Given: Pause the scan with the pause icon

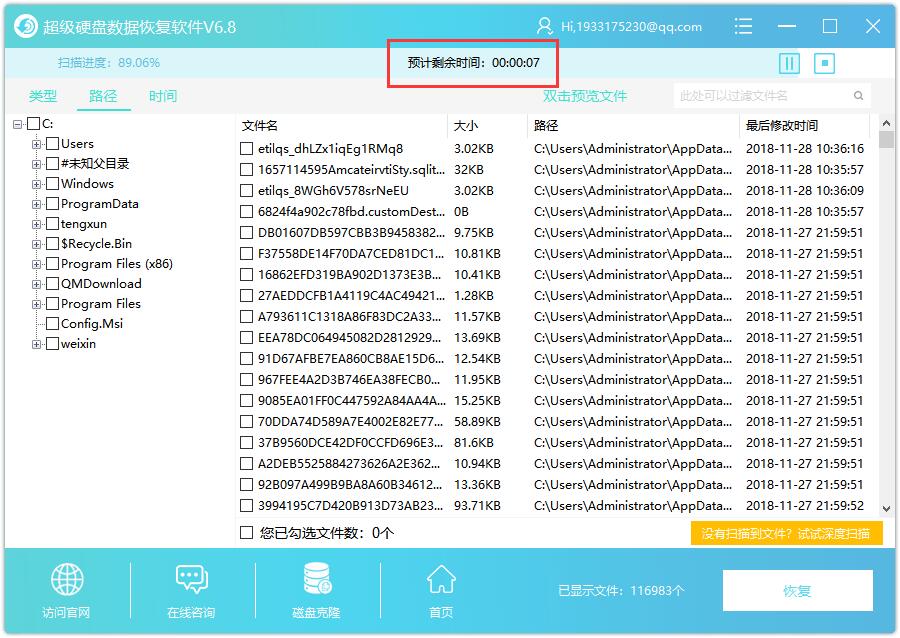Looking at the screenshot, I should 789,63.
